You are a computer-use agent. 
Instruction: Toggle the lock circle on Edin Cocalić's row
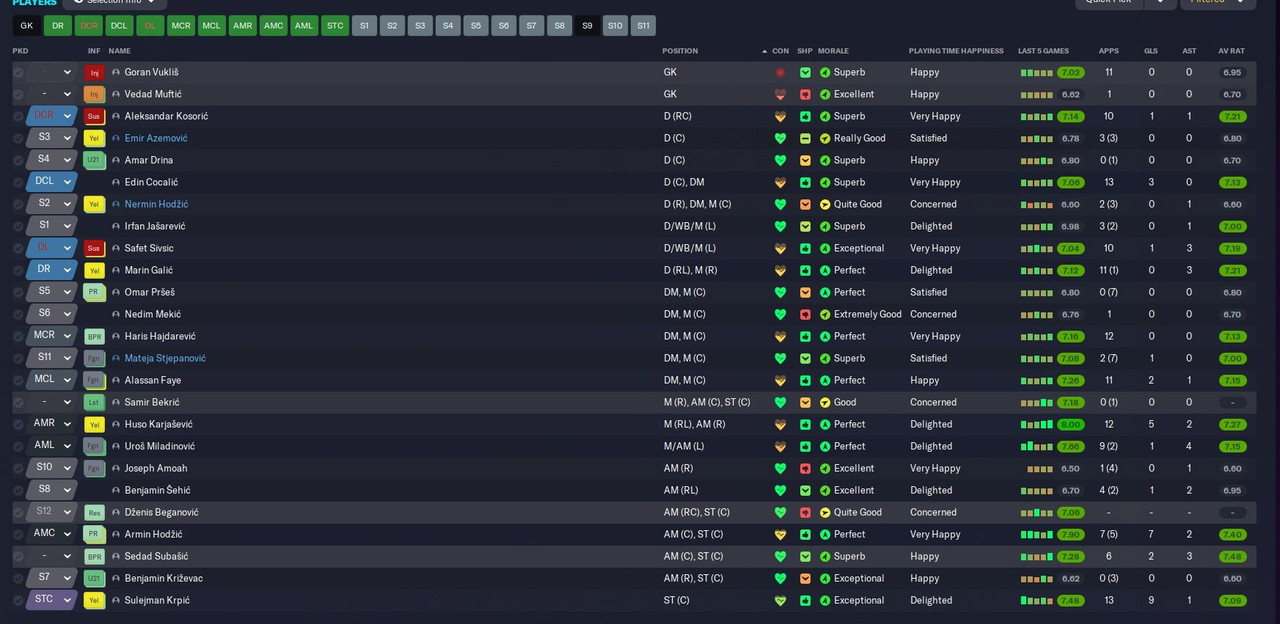coord(18,182)
